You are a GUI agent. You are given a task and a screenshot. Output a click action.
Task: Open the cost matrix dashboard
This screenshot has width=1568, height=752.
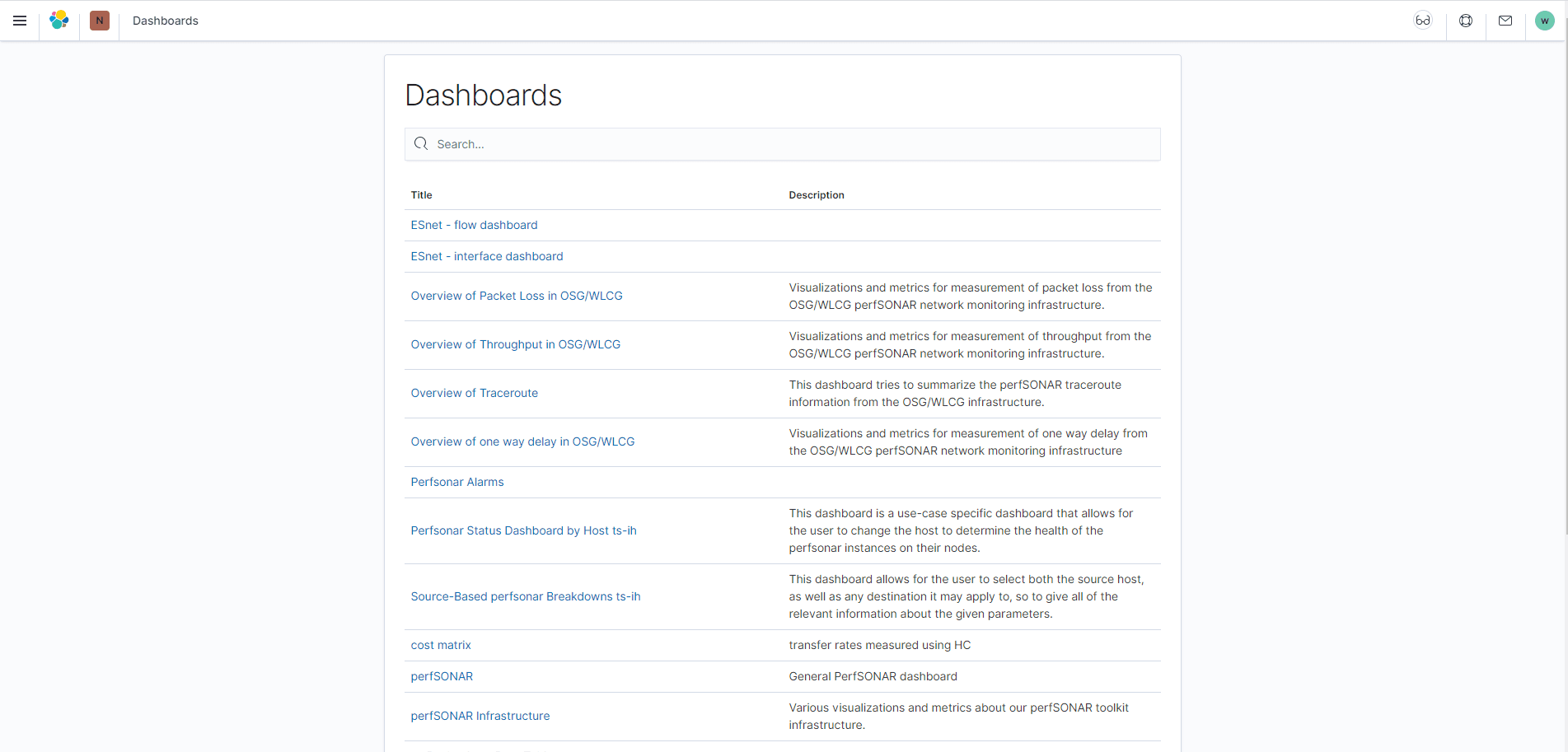(x=441, y=645)
